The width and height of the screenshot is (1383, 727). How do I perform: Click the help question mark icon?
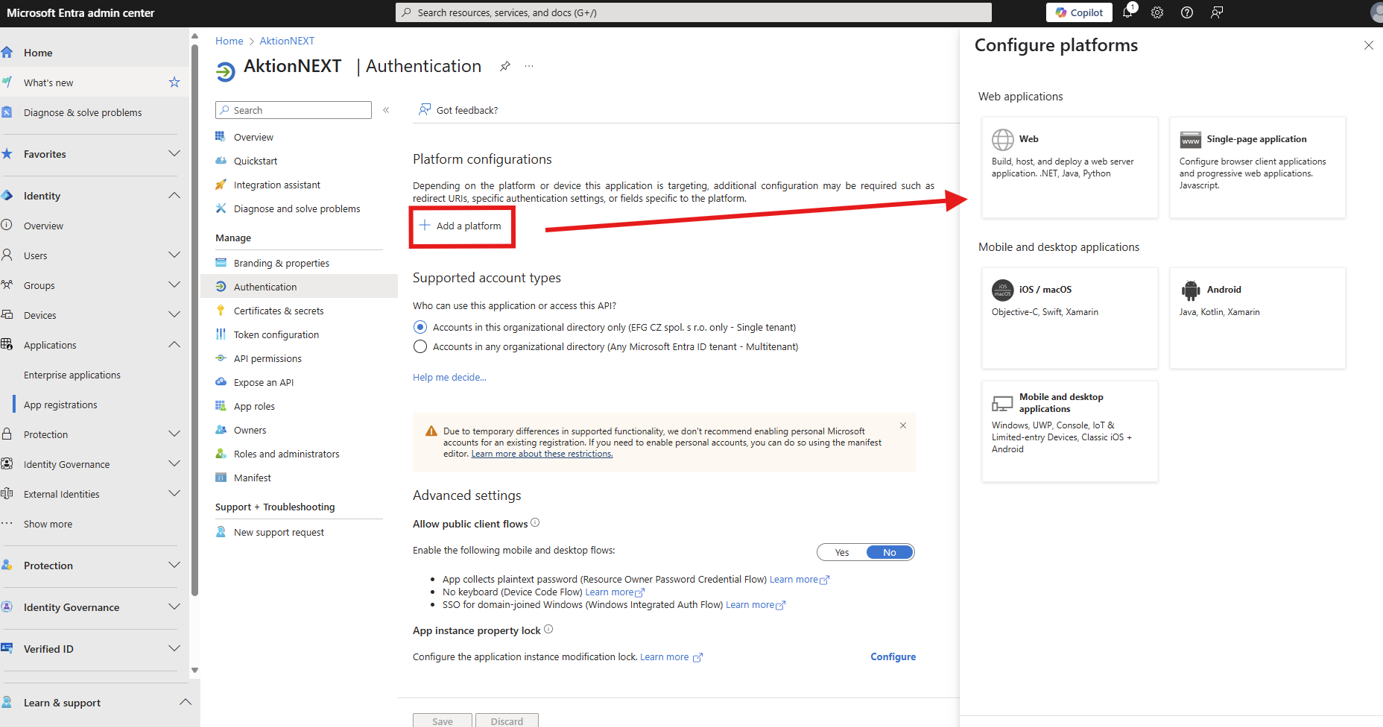[x=1187, y=13]
